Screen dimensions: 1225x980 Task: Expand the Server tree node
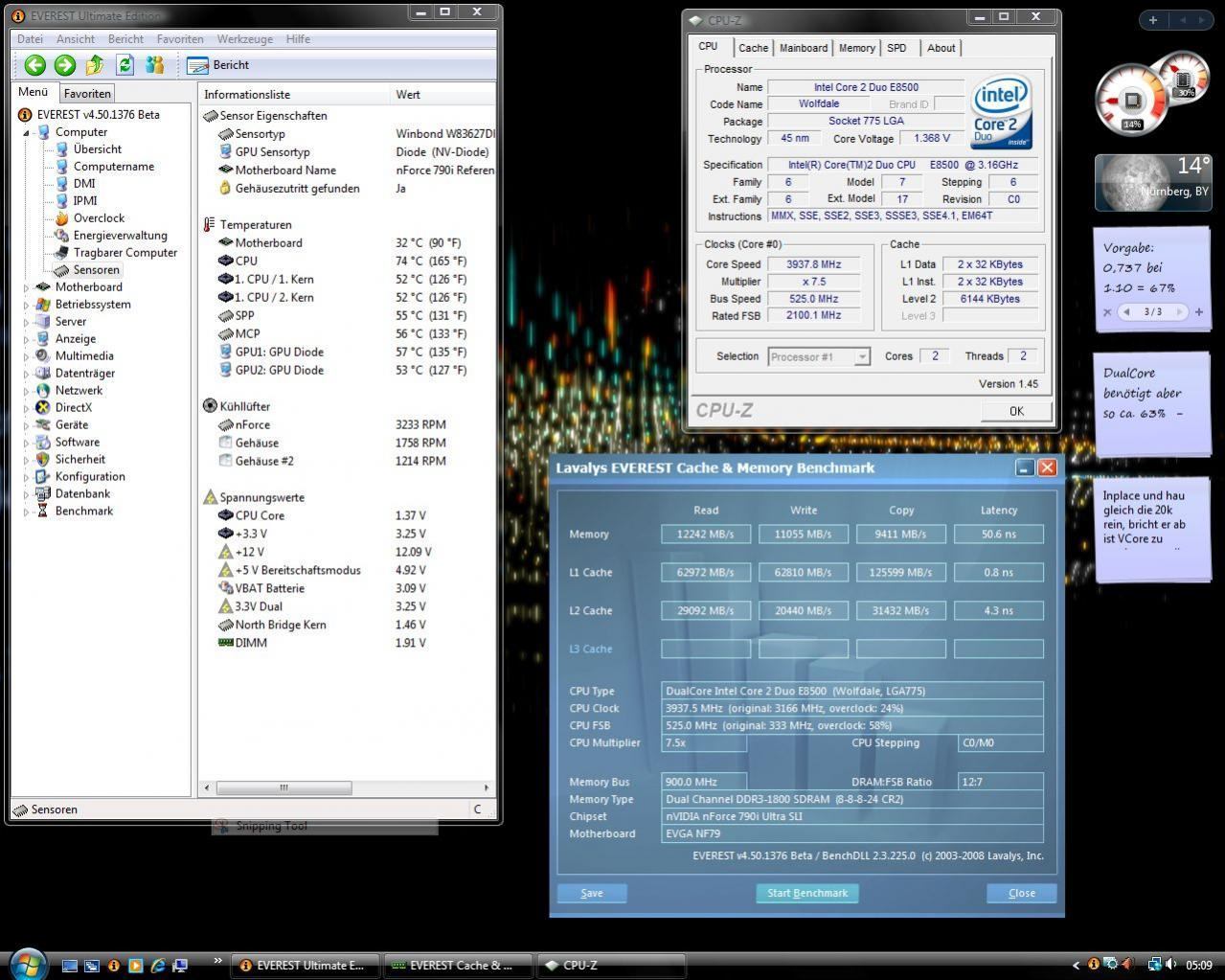[x=27, y=322]
